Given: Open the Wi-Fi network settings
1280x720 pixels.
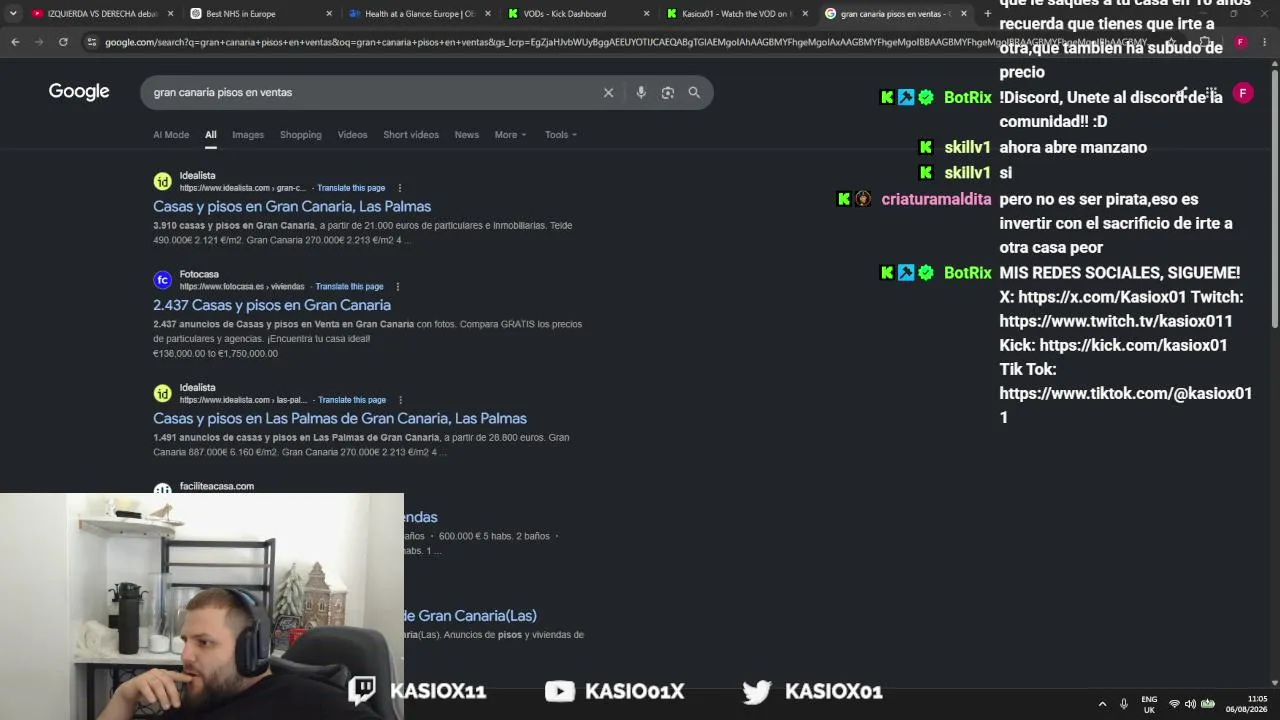Looking at the screenshot, I should coord(1174,704).
